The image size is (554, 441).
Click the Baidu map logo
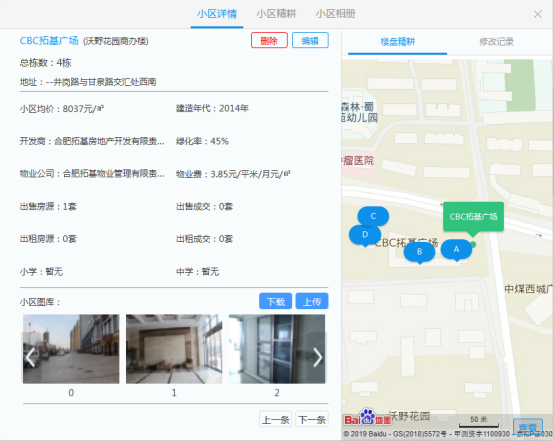tap(367, 418)
